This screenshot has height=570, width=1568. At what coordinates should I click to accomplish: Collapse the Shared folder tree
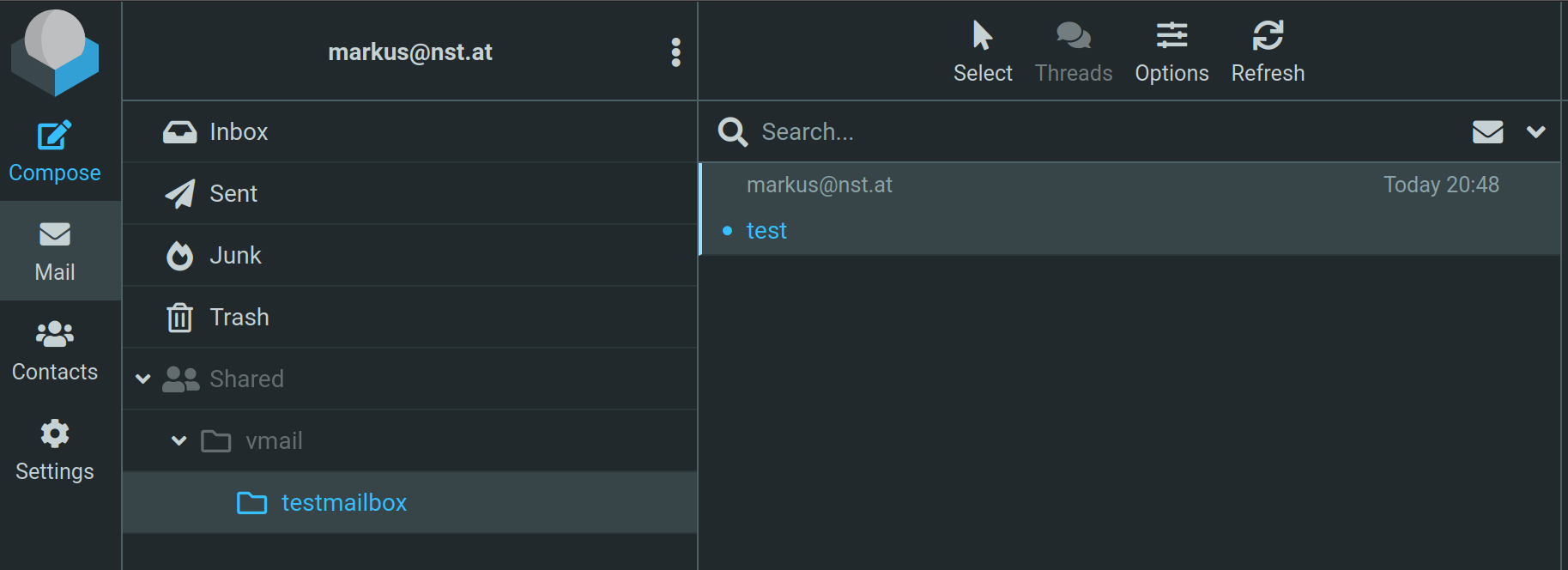pyautogui.click(x=143, y=379)
